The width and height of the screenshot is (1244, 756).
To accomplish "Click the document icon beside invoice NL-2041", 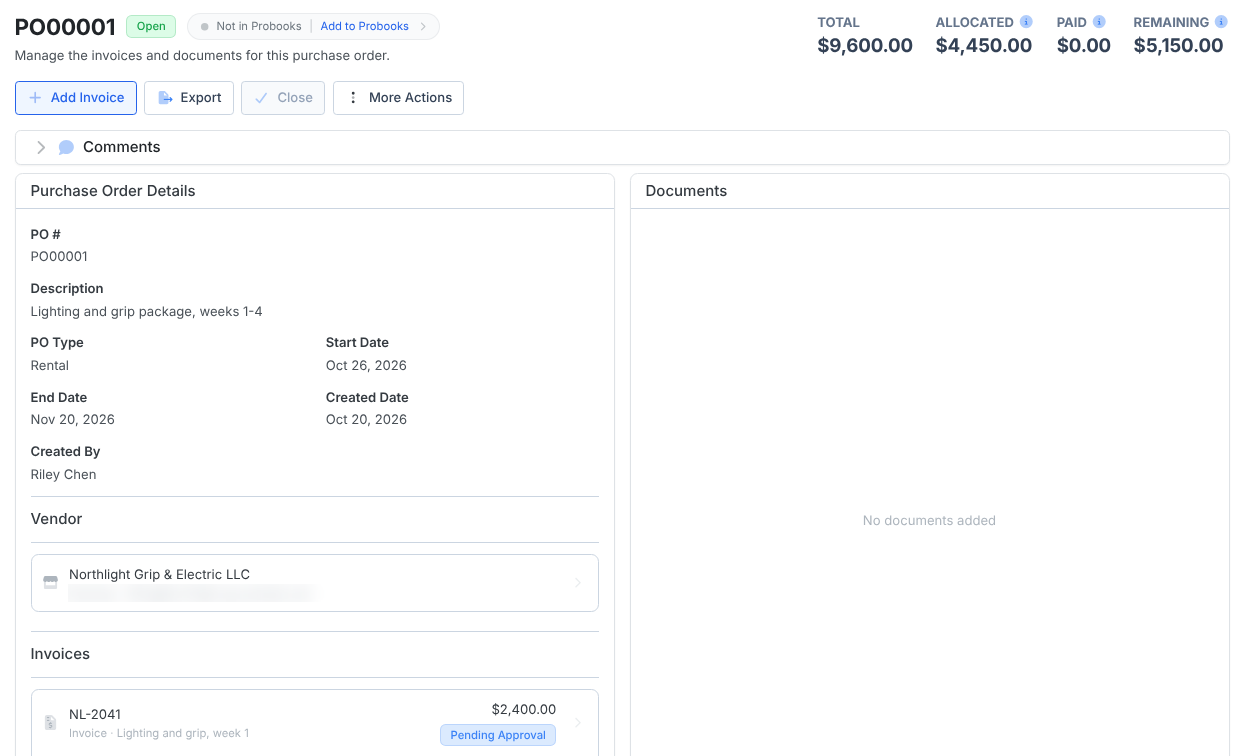I will [50, 722].
